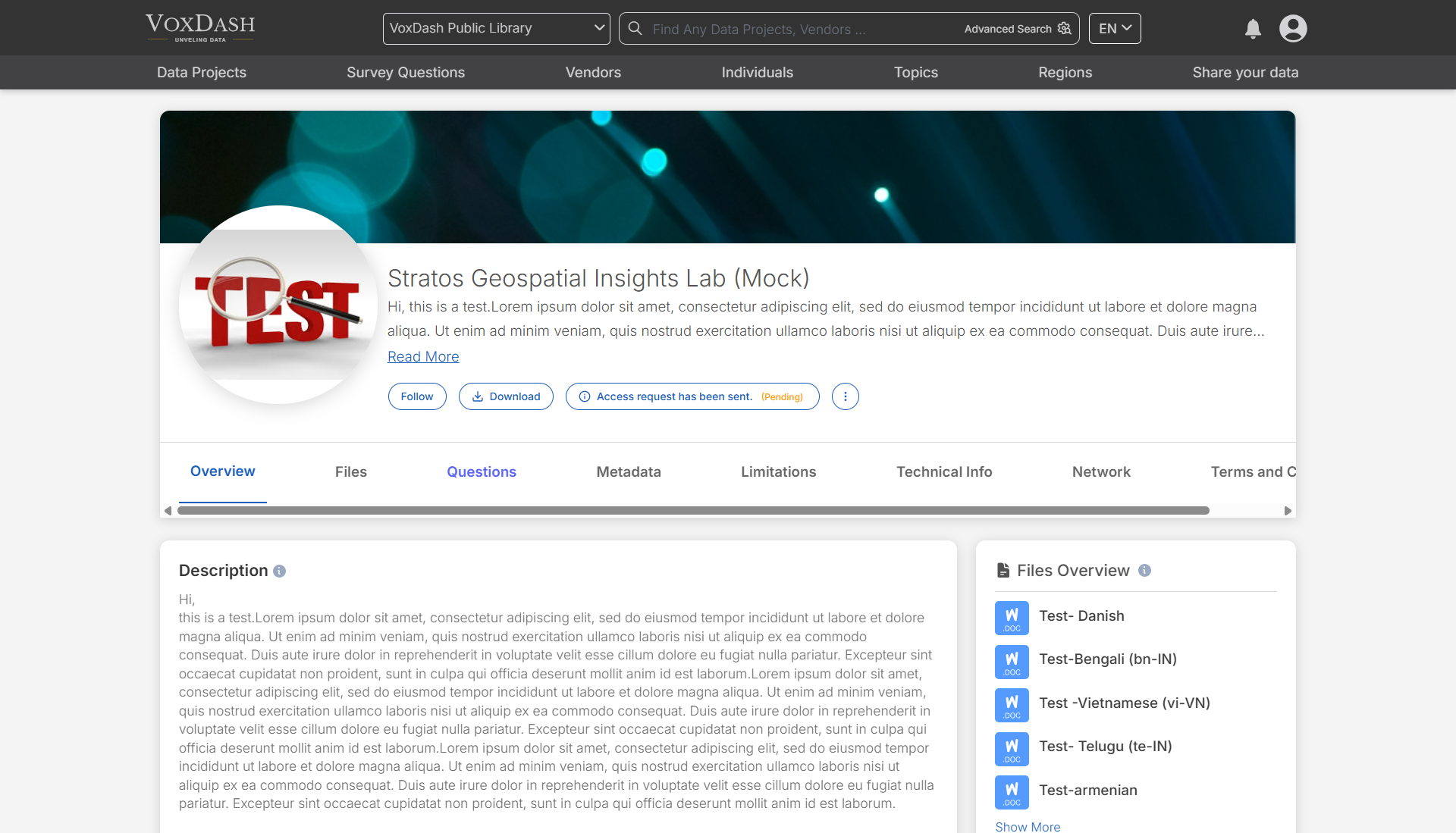Click the TEST project profile thumbnail
1456x833 pixels.
coord(278,305)
